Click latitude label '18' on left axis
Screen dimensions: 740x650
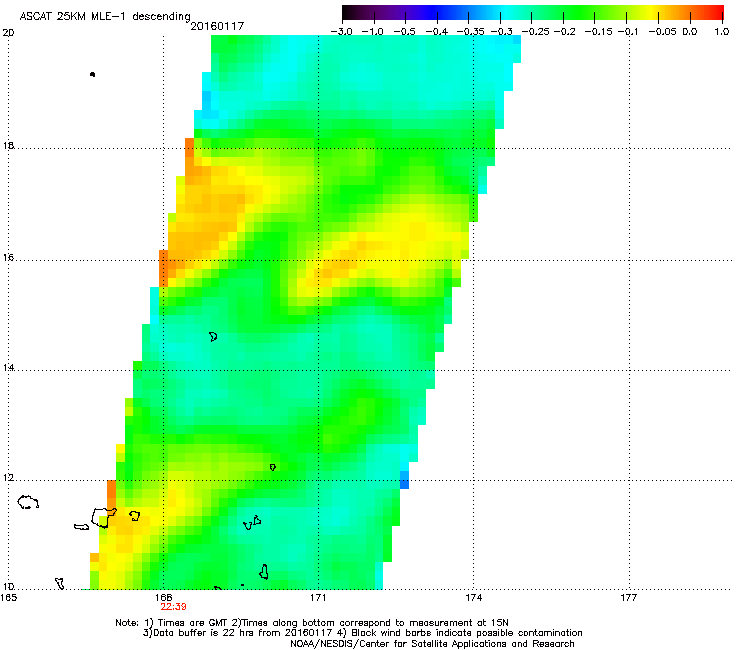(x=8, y=145)
